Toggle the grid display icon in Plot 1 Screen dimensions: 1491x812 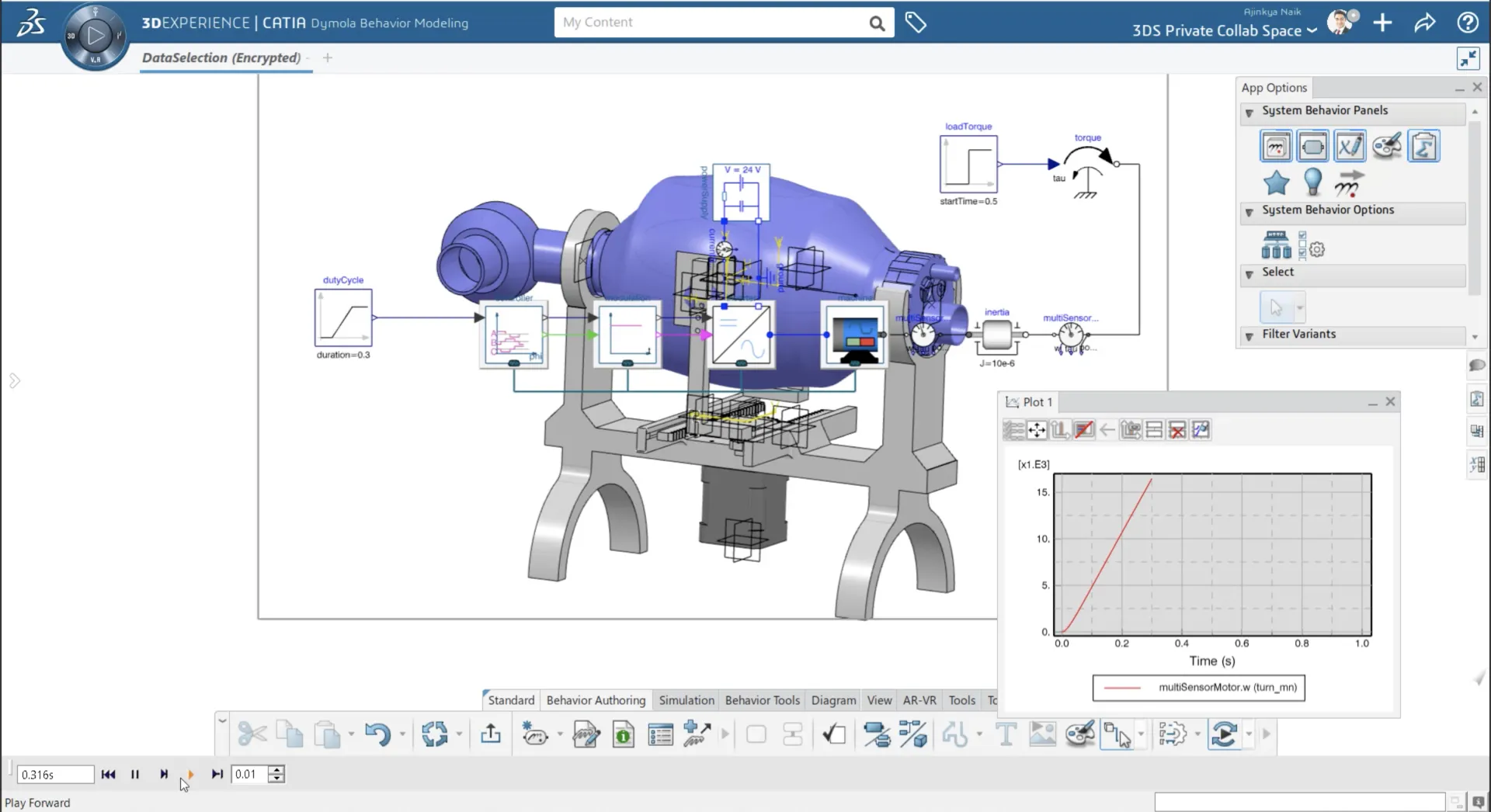click(x=1154, y=430)
